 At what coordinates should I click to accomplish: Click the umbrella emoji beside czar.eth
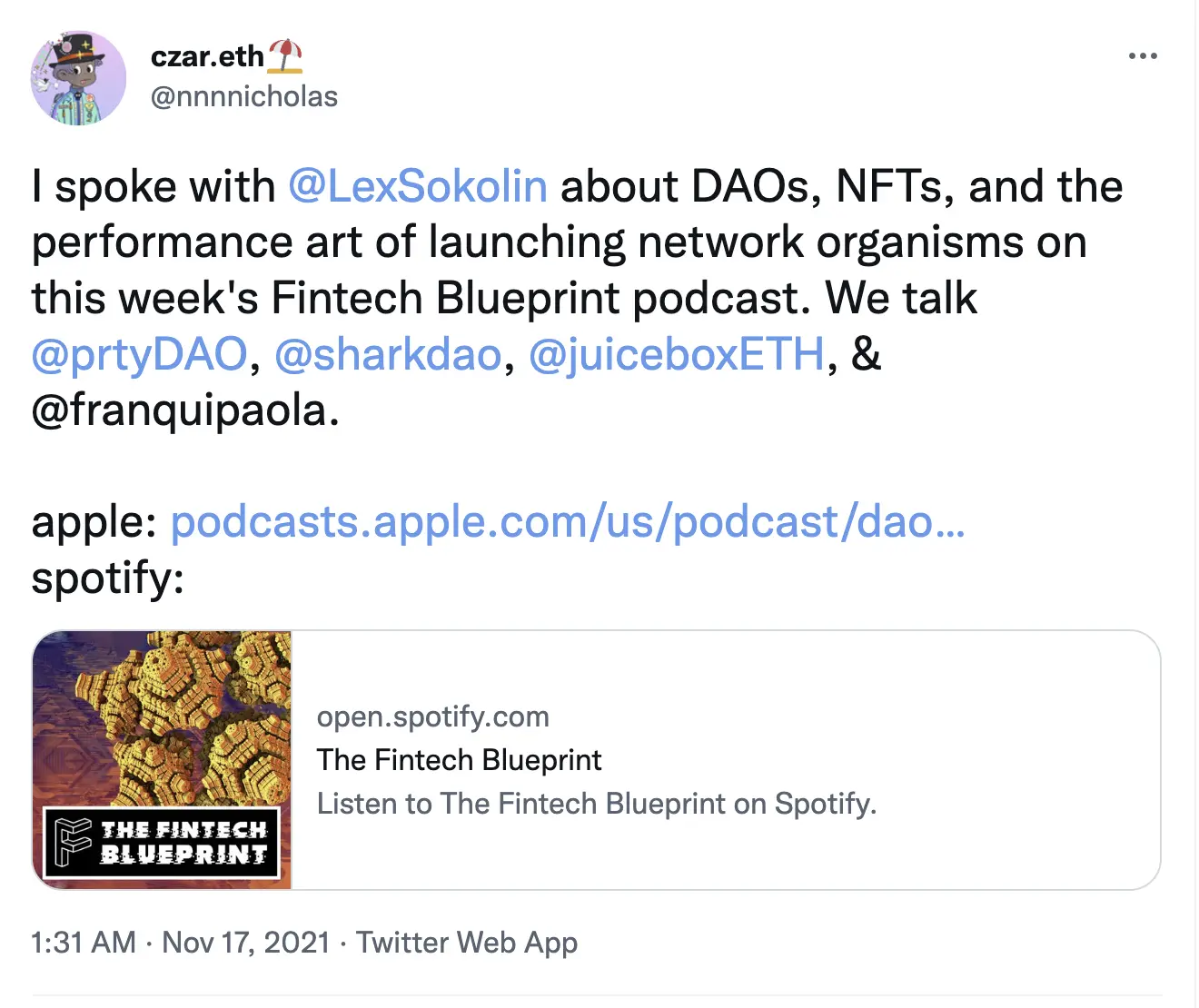click(285, 56)
